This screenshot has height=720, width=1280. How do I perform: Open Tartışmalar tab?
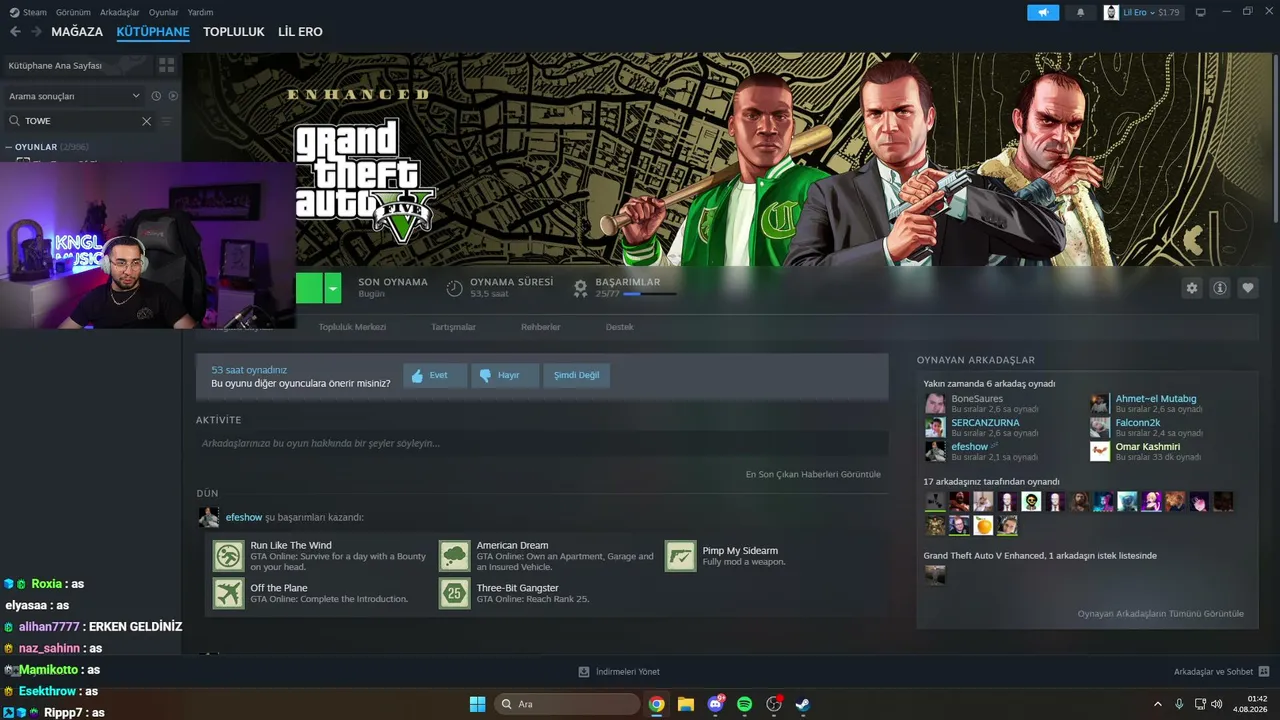click(453, 327)
